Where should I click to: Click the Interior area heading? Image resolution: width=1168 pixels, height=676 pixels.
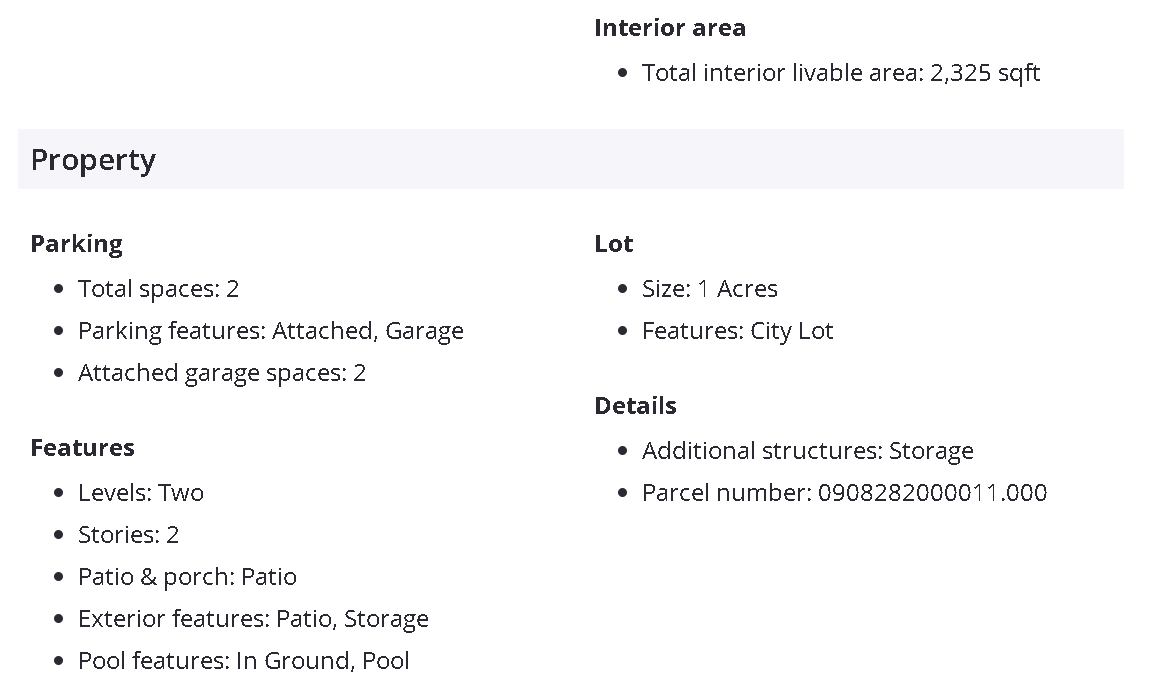point(669,28)
